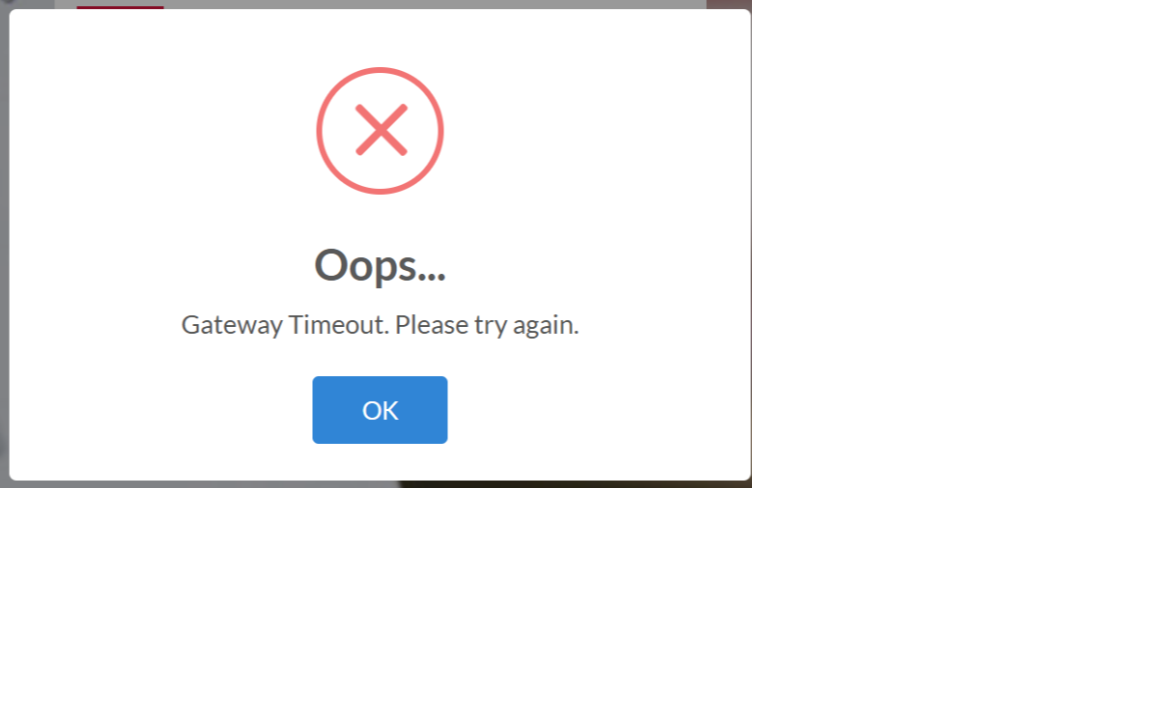Click the dark strip below the dialog

click(575, 484)
